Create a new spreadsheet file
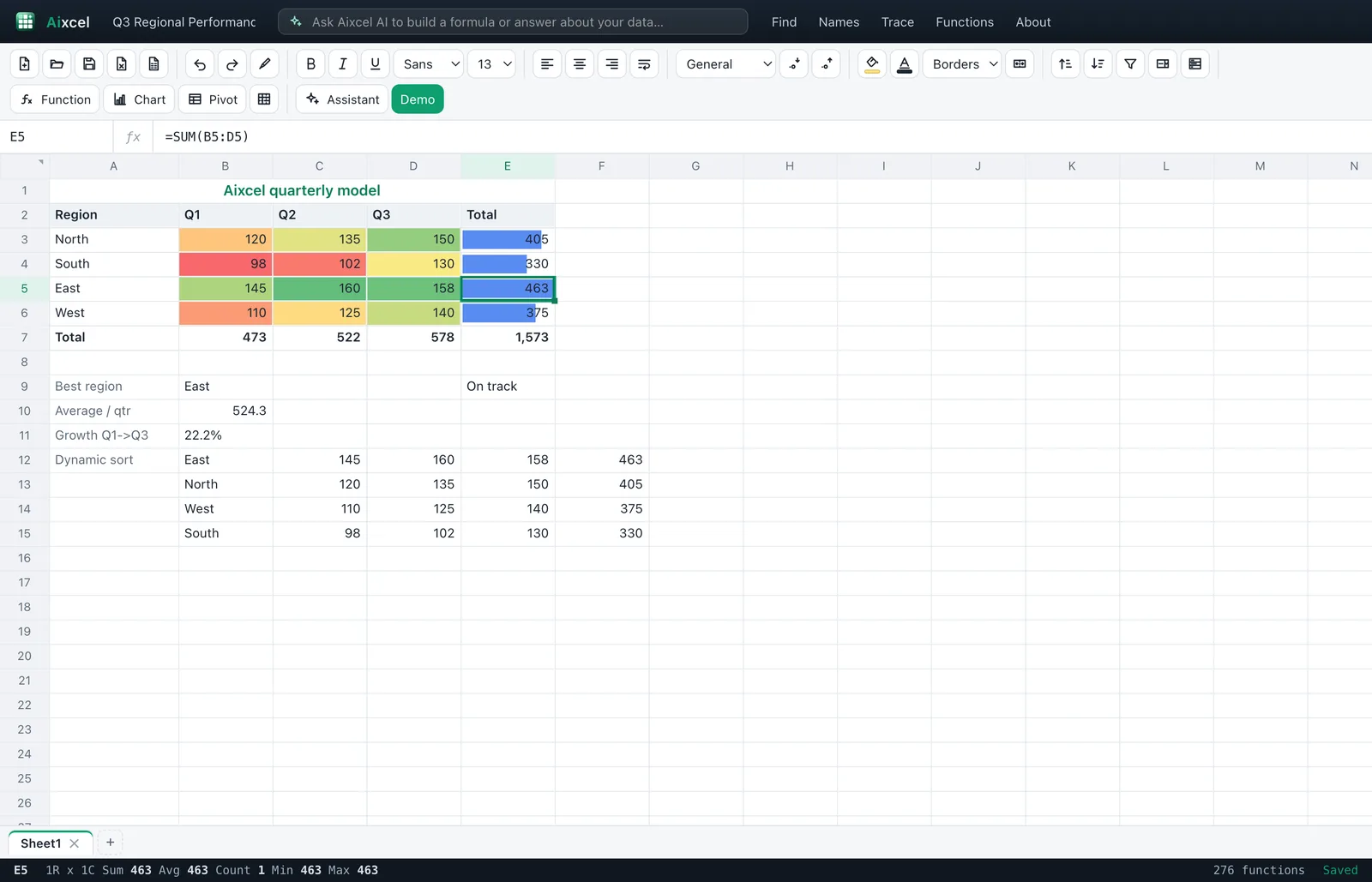Screen dimensions: 1372x882 [x=25, y=63]
